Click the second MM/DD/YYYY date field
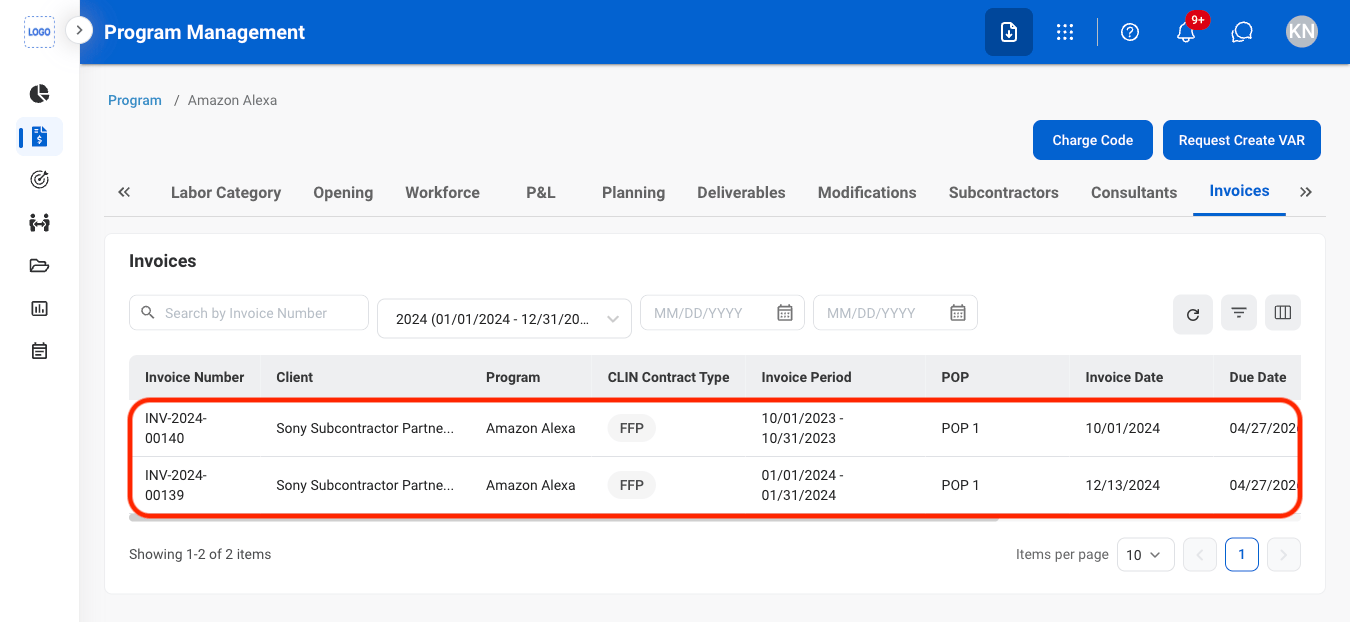The height and width of the screenshot is (622, 1350). point(895,313)
